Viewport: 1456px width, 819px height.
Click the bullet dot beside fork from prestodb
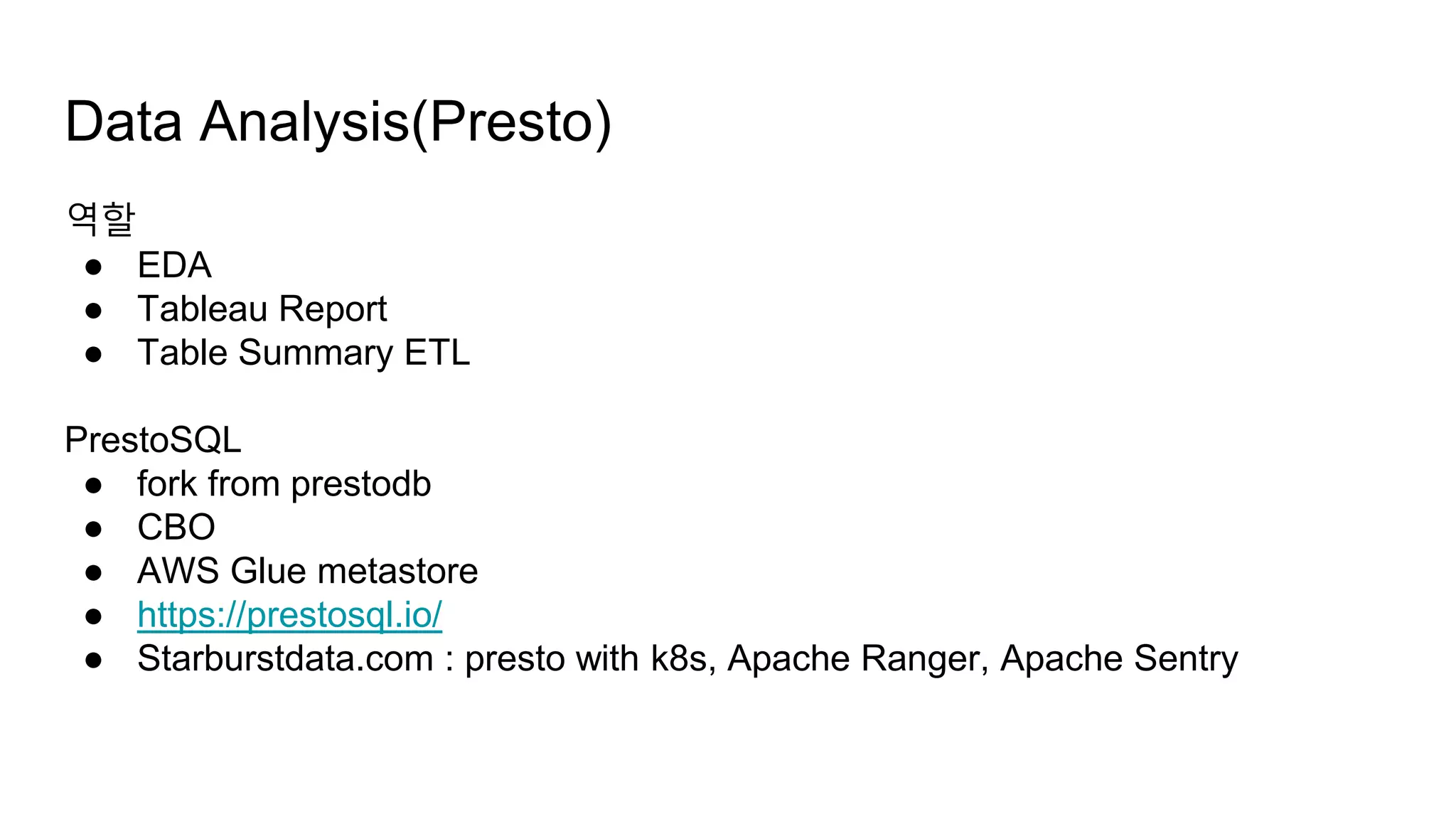[93, 486]
